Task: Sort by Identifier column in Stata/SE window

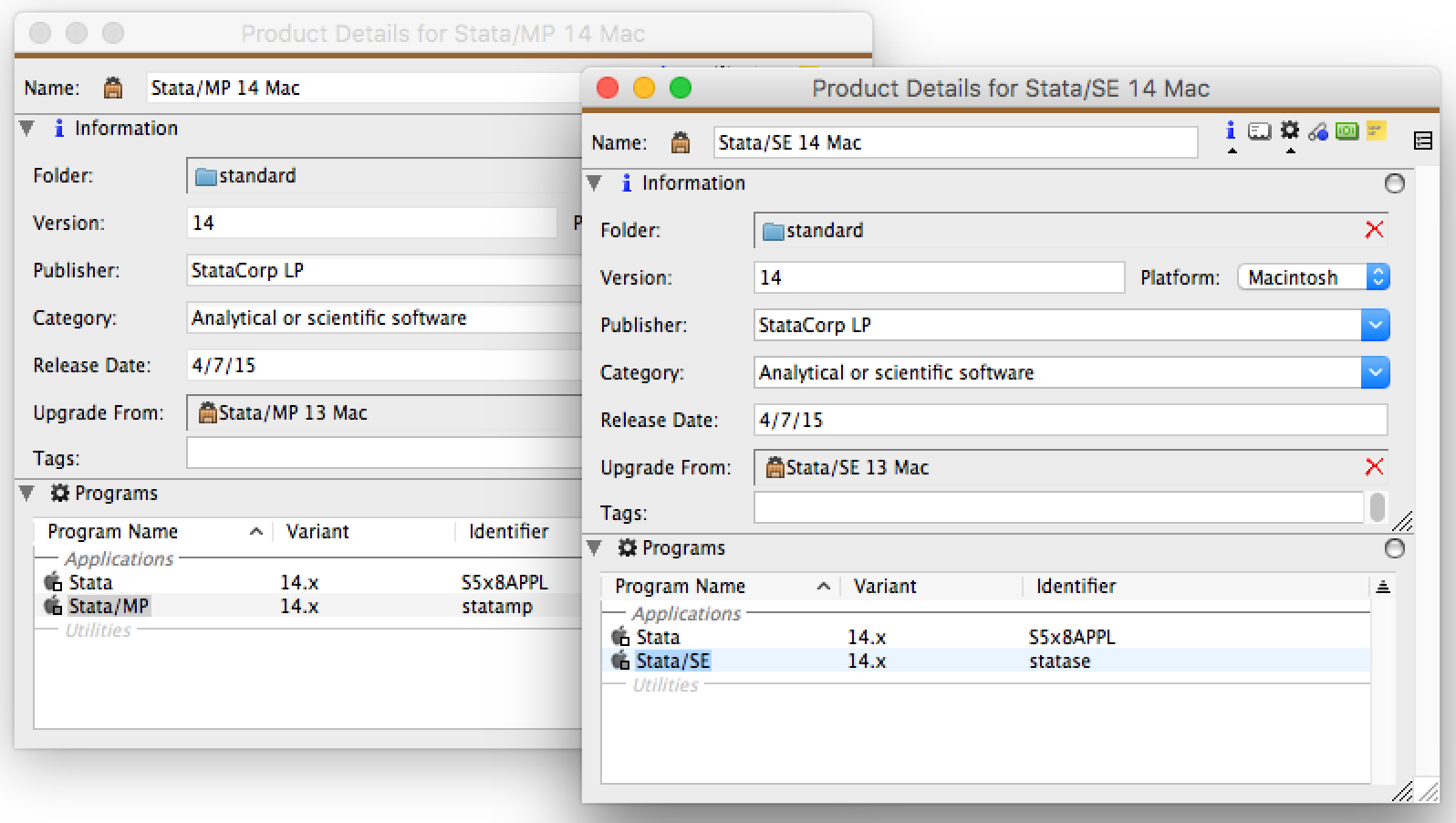Action: (1197, 586)
